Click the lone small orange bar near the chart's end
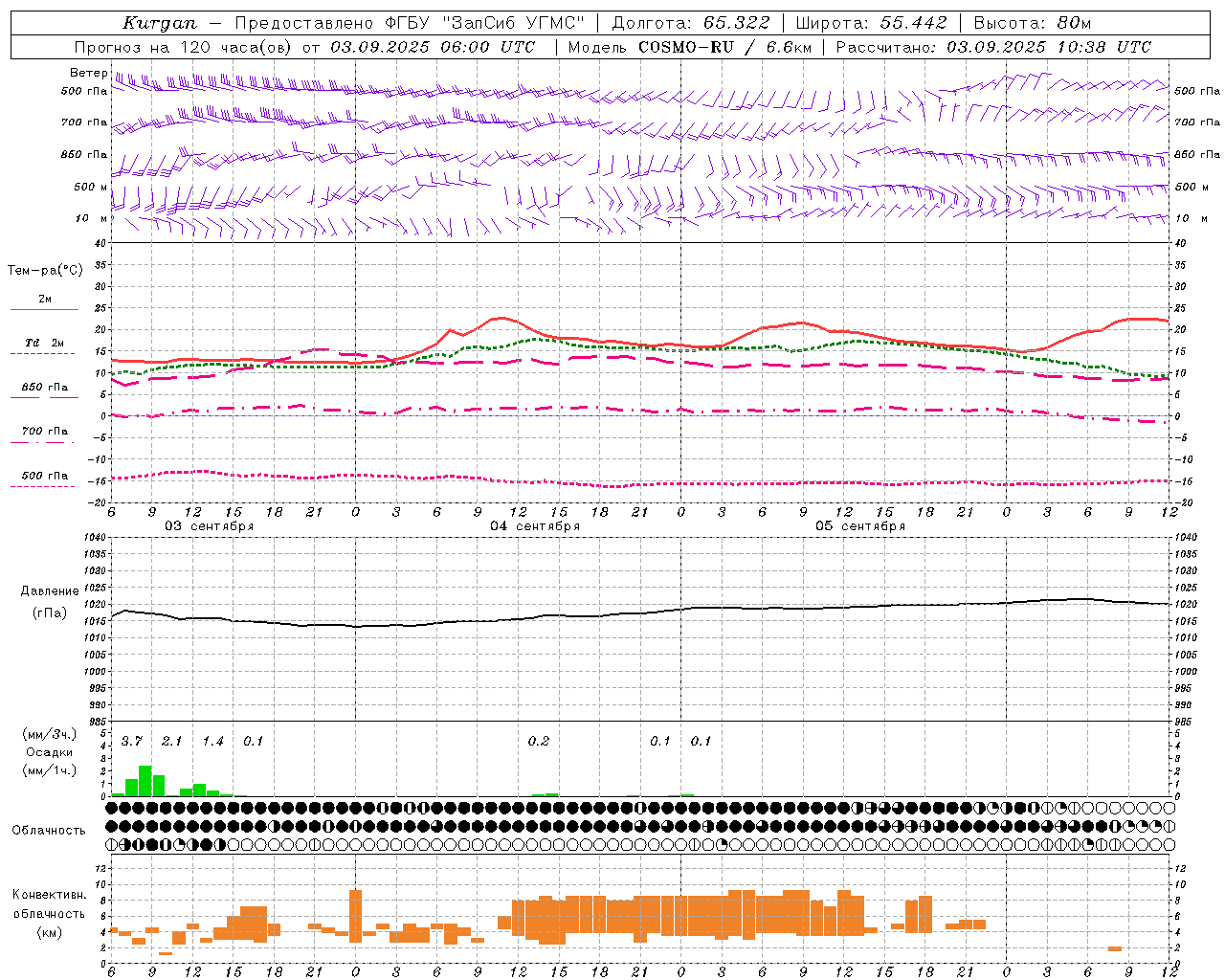This screenshot has height=980, width=1225. 1115,948
